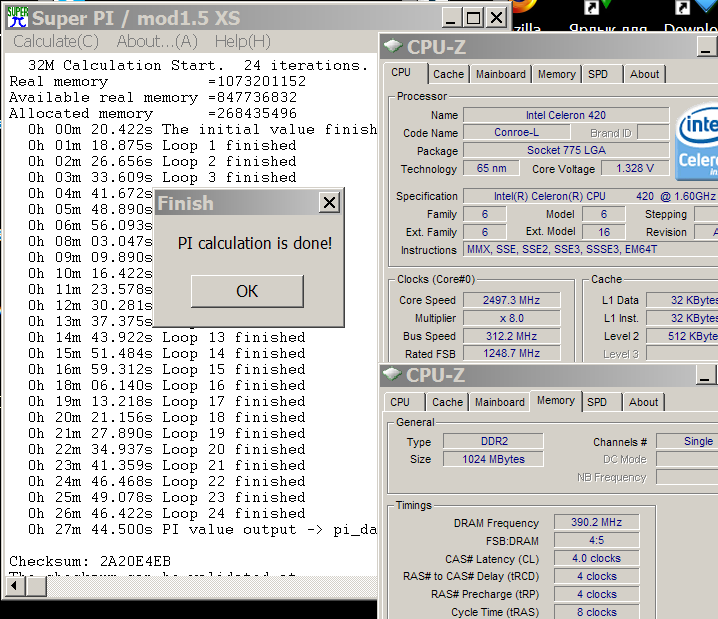
Task: Click the Code Name value 'Conroe-L'
Action: tap(517, 132)
